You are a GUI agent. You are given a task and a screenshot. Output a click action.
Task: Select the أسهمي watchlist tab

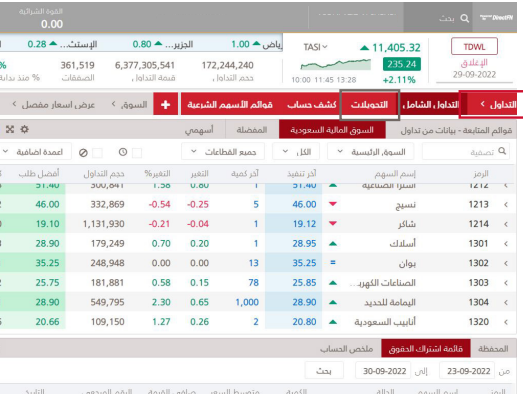click(x=199, y=130)
